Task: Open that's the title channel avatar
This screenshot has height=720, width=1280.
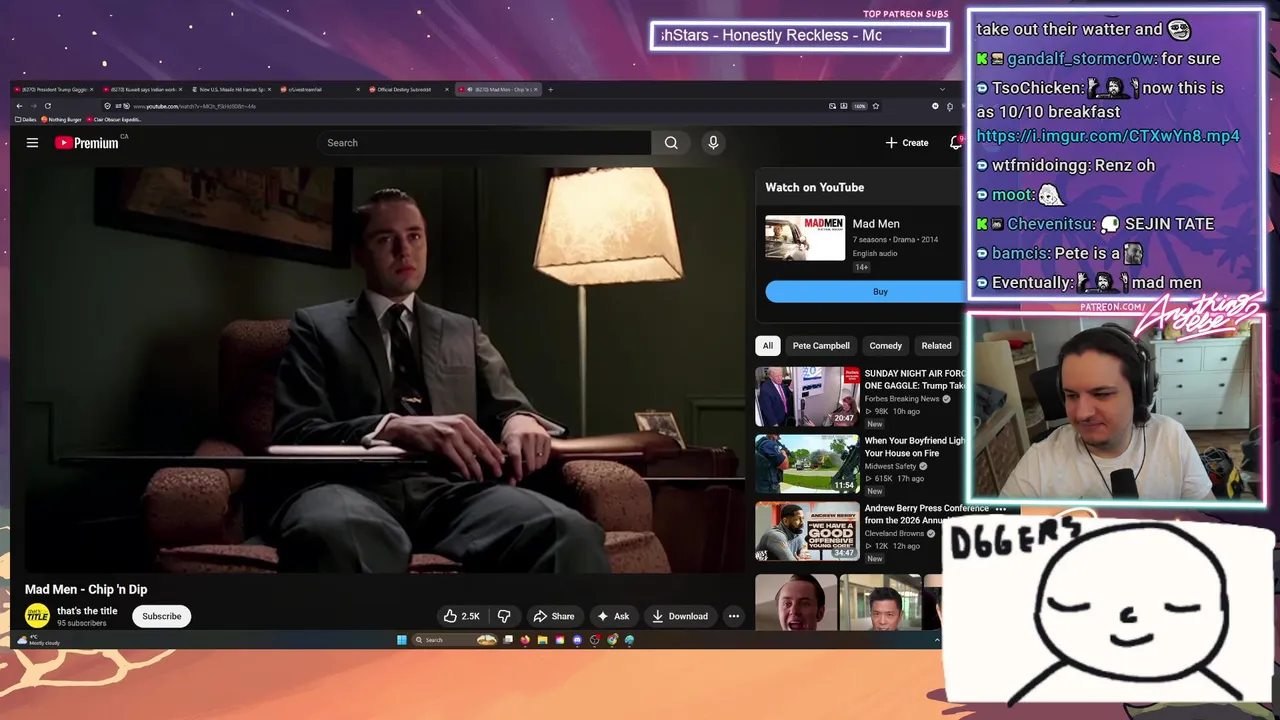Action: (37, 616)
